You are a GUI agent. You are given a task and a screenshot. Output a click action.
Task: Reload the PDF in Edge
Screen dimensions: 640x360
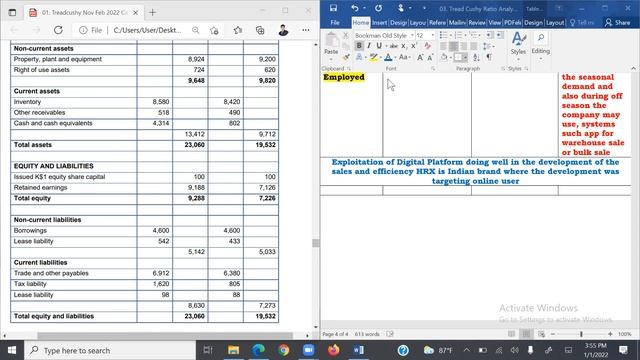pos(58,30)
